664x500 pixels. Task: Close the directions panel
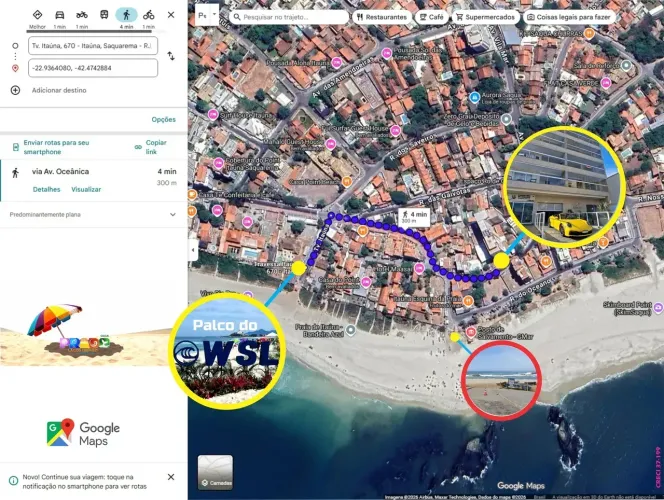(171, 15)
